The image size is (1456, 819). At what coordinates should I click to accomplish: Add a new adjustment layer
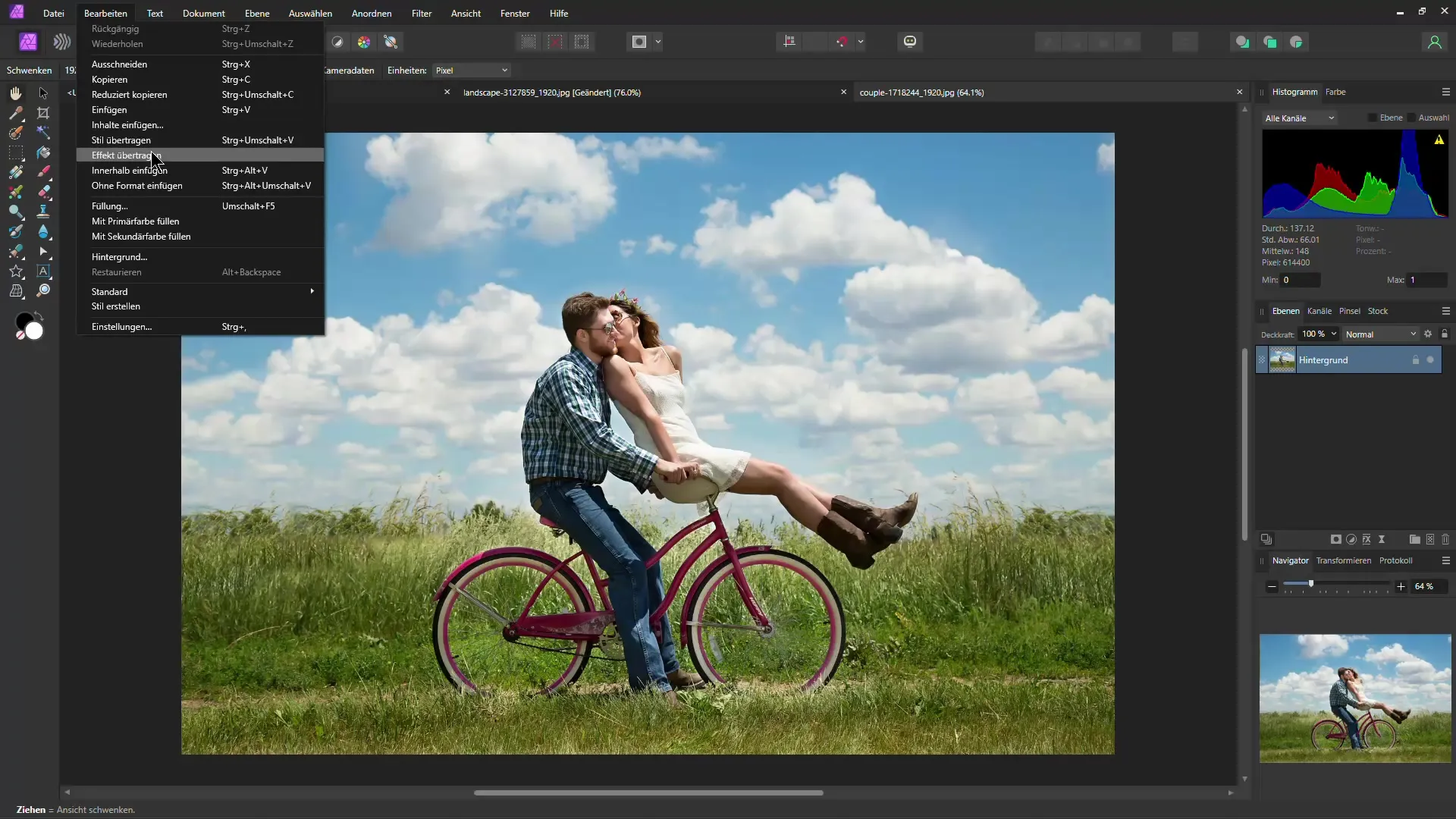pyautogui.click(x=1351, y=539)
